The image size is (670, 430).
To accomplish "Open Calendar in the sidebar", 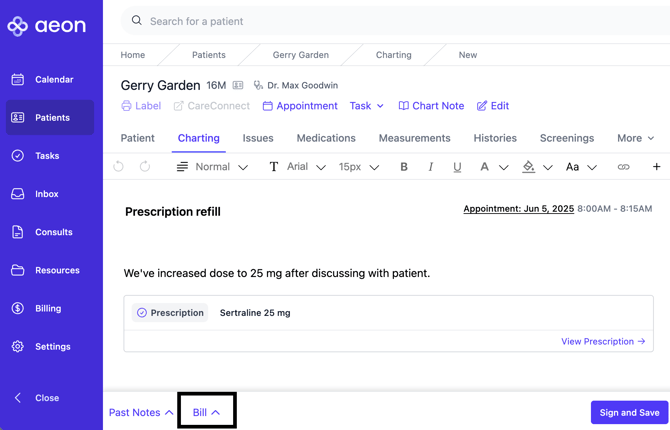I will pos(53,79).
